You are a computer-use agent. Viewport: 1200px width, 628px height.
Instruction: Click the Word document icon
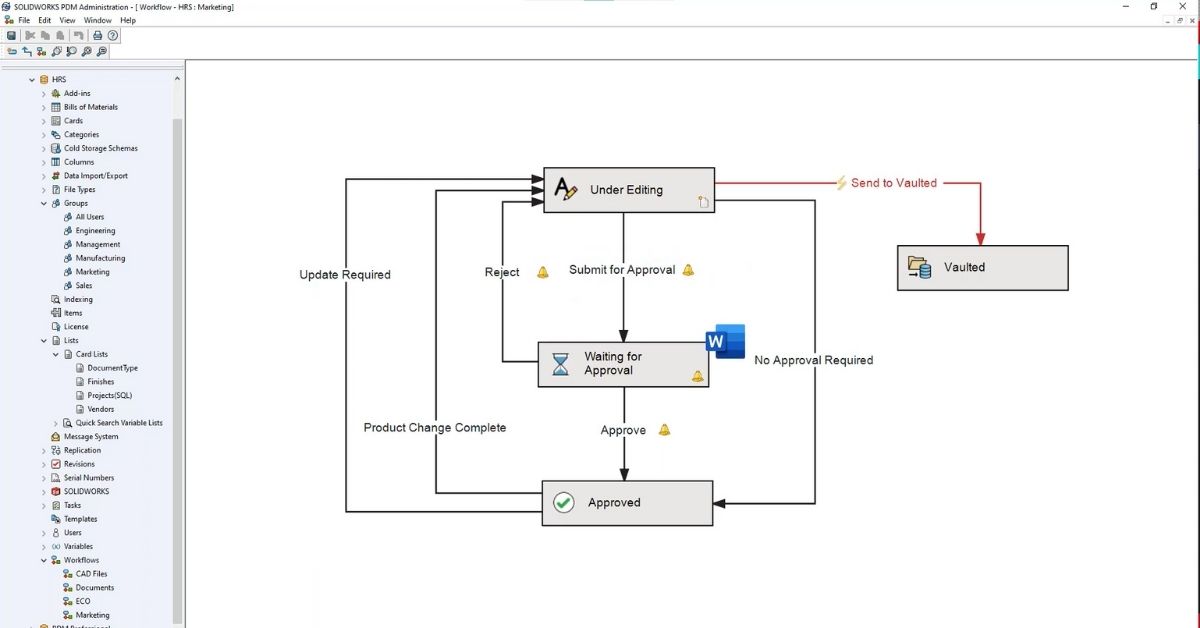724,342
